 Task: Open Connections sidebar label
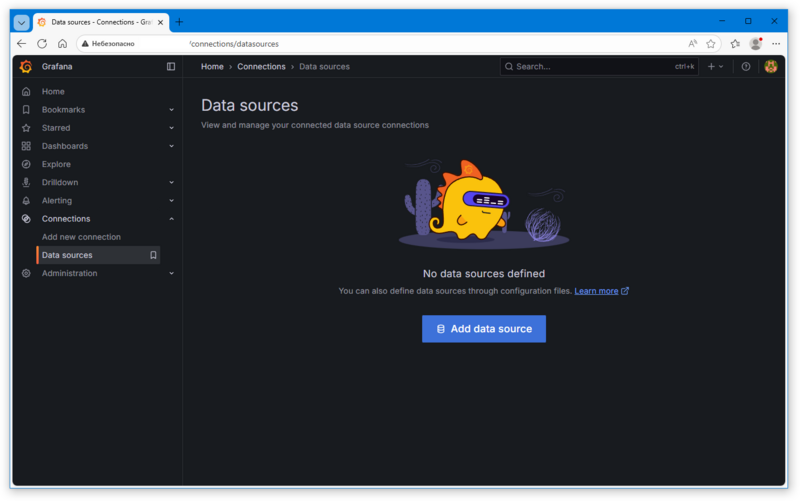click(x=66, y=218)
